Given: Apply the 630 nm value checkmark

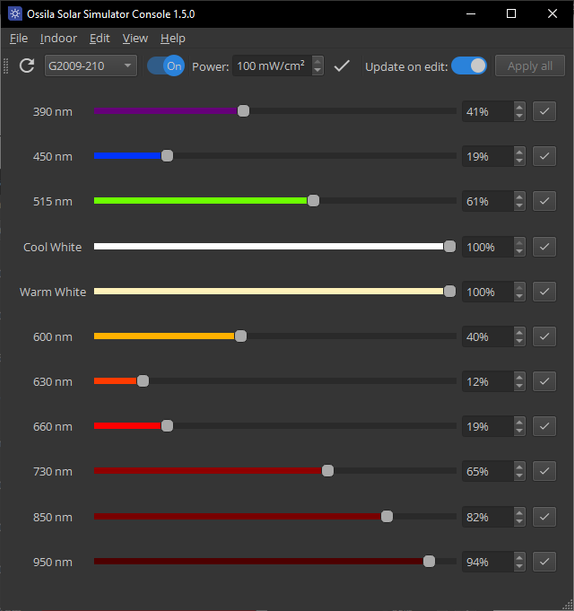Looking at the screenshot, I should 544,381.
